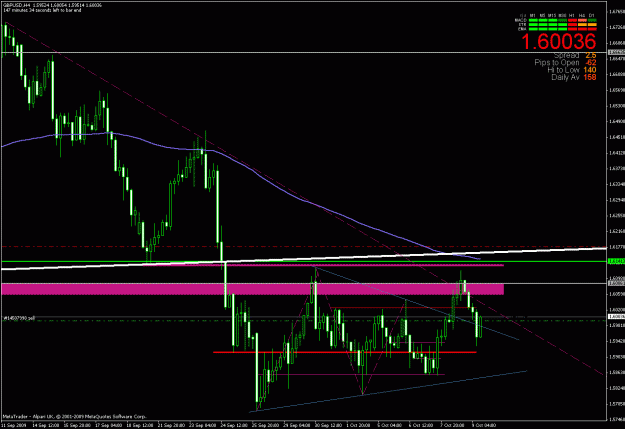Click the 'minutes left to bar end' countdown text
Viewport: 625px width, 429px height.
point(42,10)
